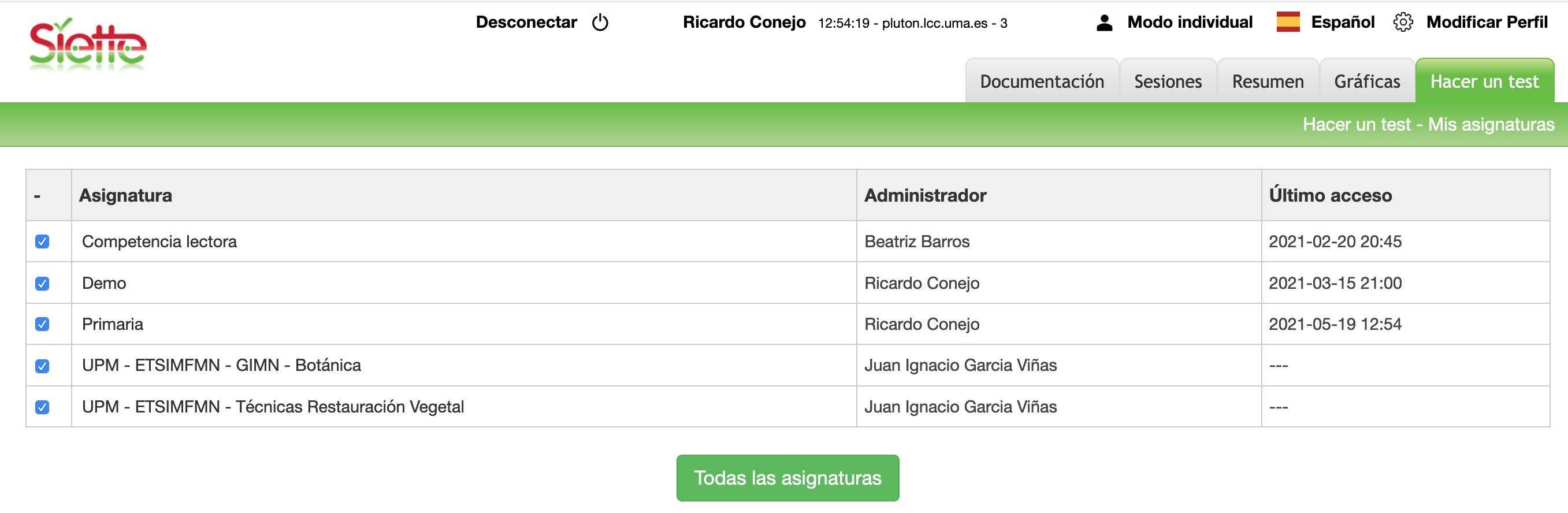1568x513 pixels.
Task: Switch to the Sesiones tab
Action: pos(1168,81)
